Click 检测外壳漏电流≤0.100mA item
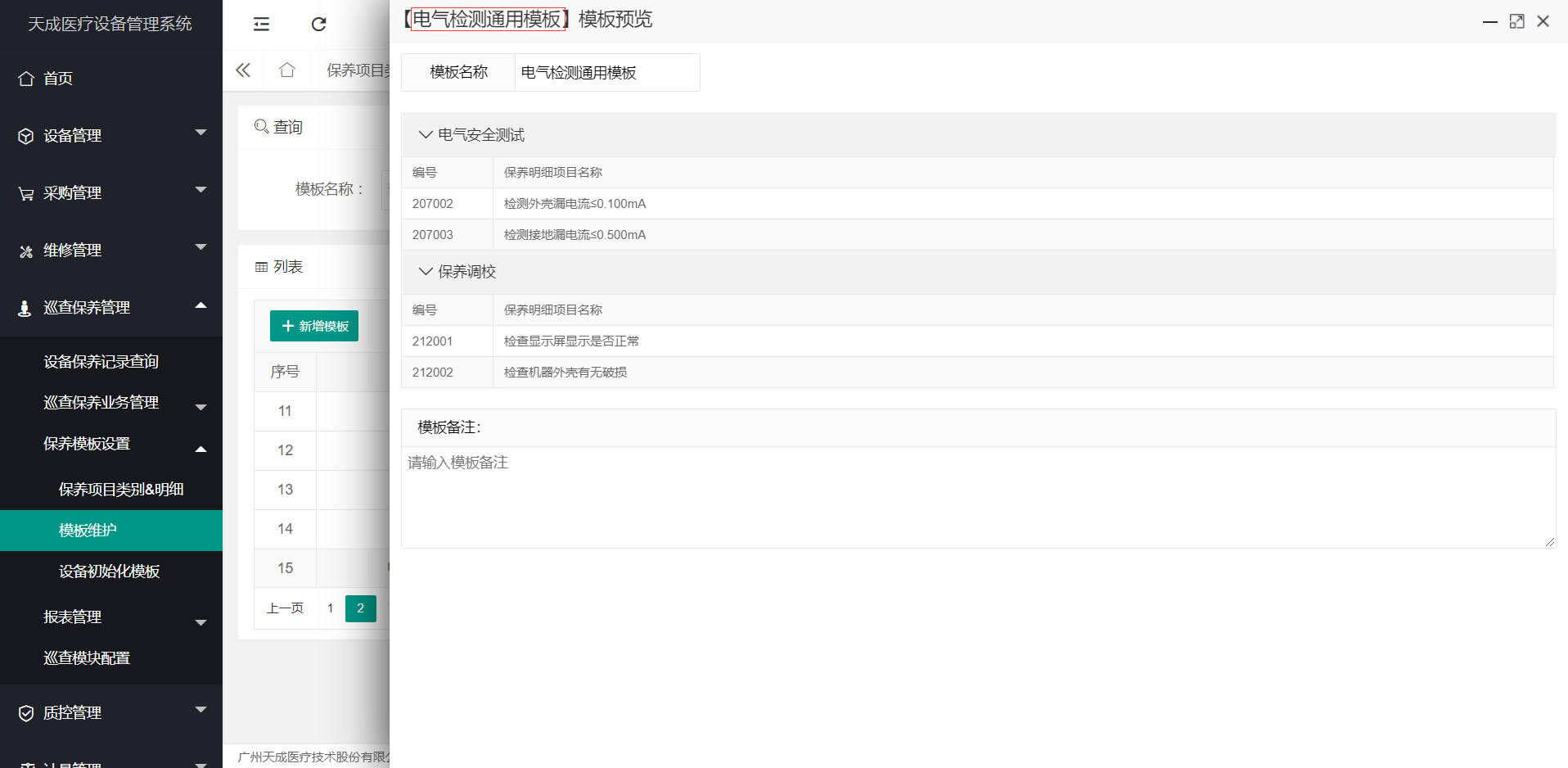 pyautogui.click(x=574, y=203)
